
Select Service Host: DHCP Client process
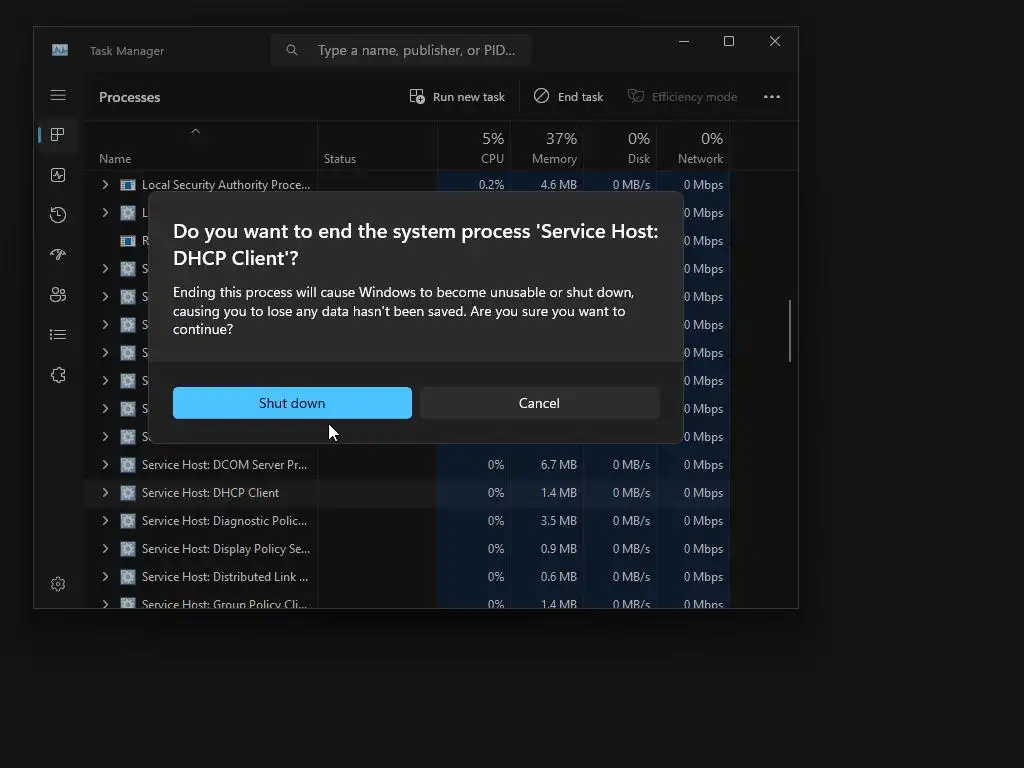pyautogui.click(x=210, y=493)
